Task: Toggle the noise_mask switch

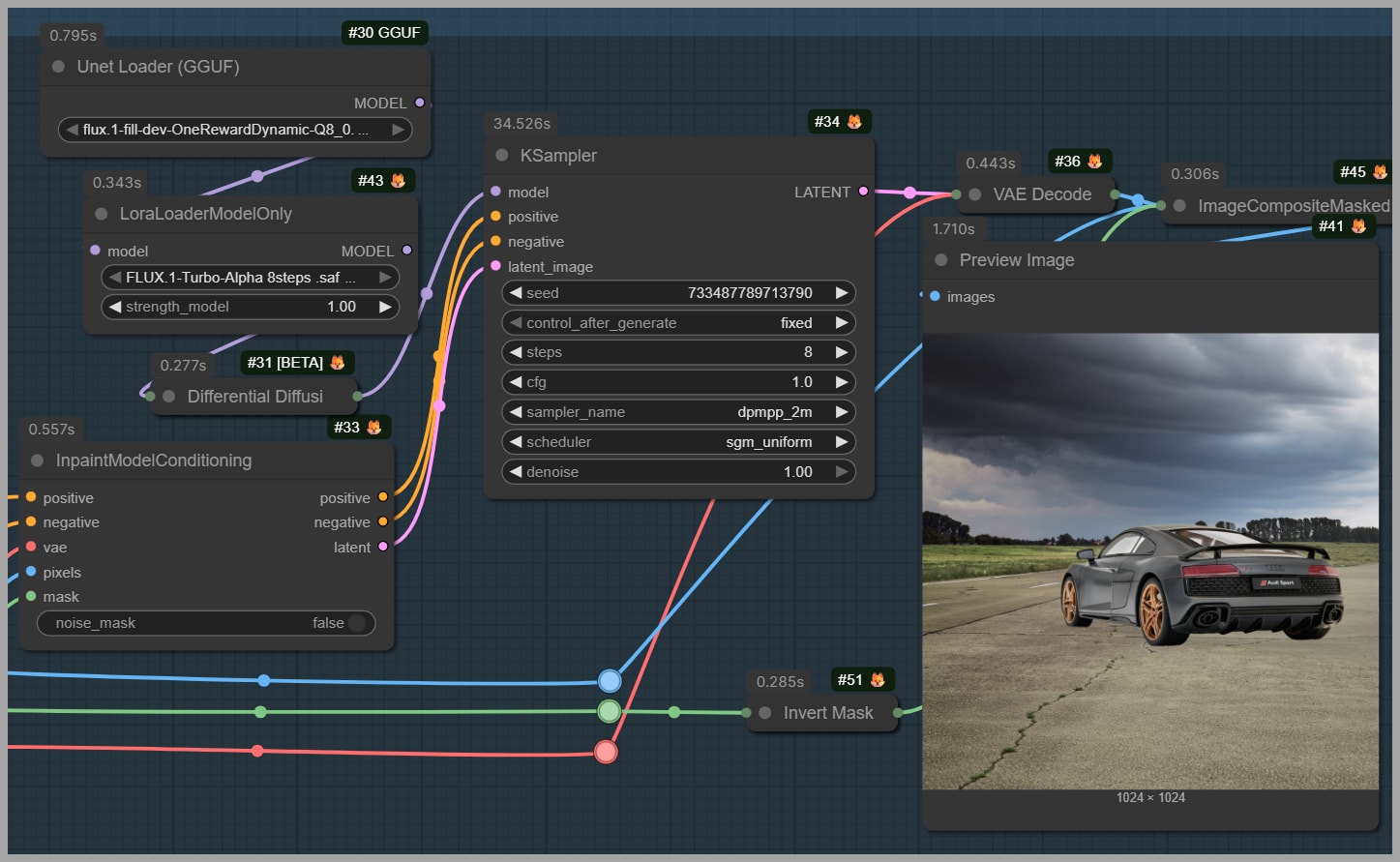Action: tap(357, 623)
